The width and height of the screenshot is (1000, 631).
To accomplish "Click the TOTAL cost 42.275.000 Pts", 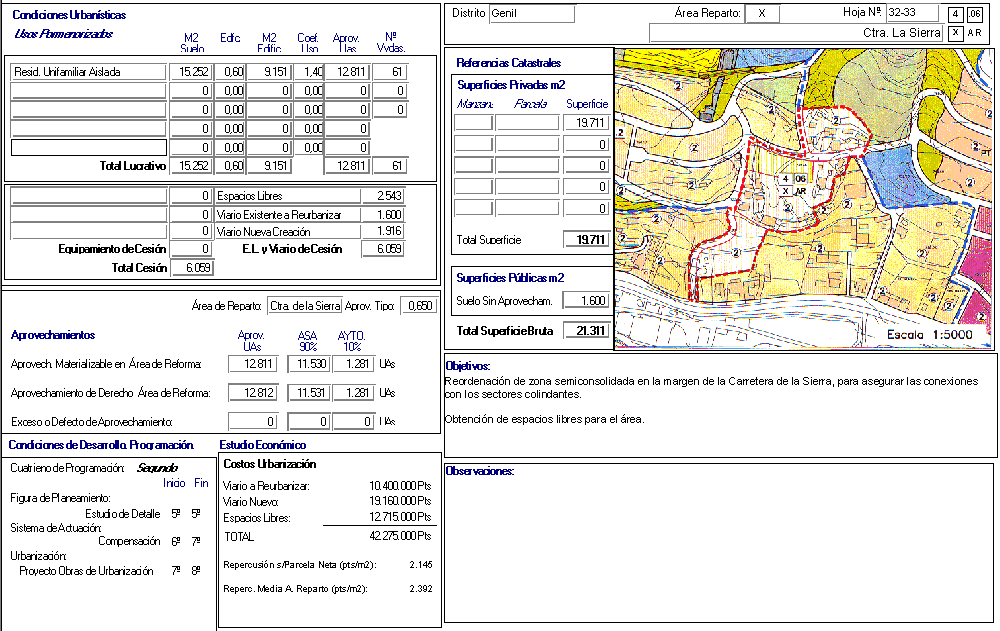I will (400, 537).
